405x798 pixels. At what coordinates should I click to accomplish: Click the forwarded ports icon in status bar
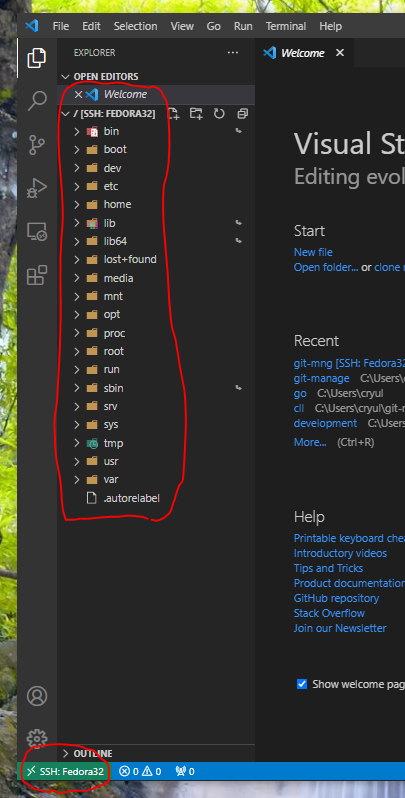tap(185, 772)
